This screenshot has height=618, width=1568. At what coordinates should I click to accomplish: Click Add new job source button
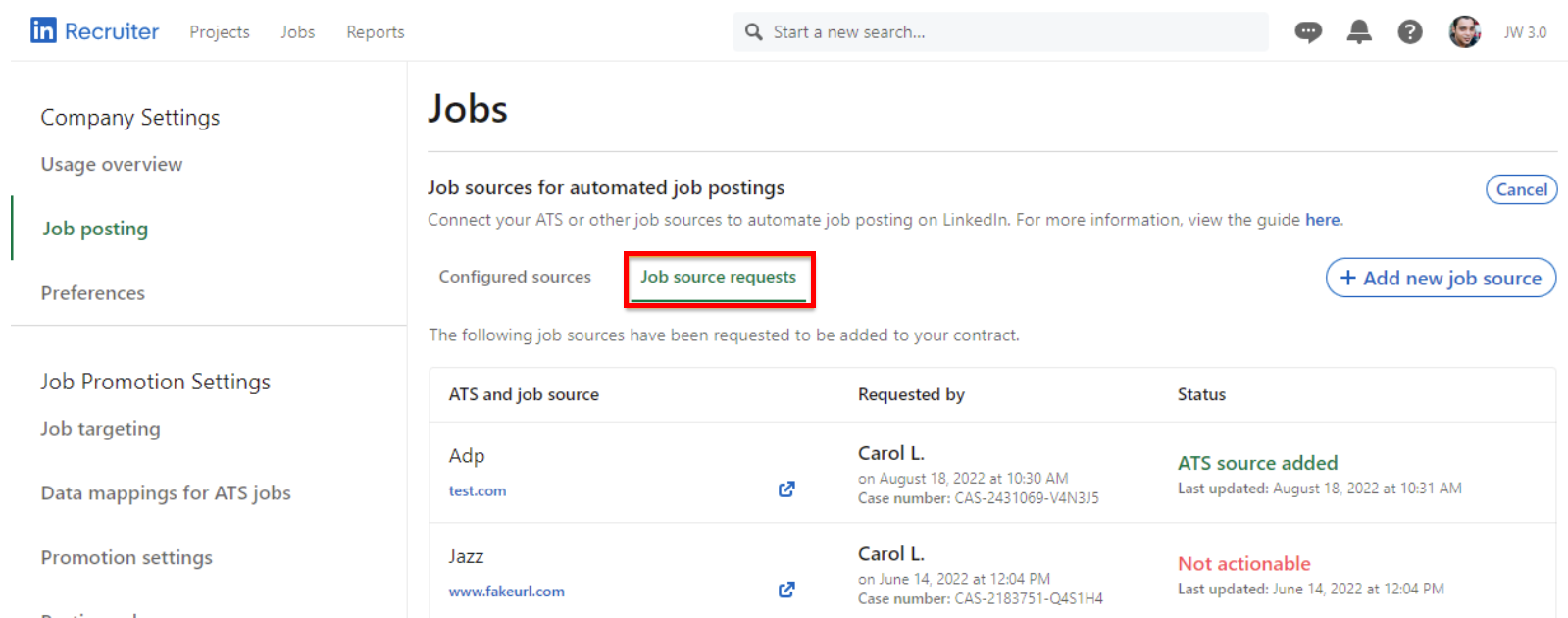point(1441,278)
